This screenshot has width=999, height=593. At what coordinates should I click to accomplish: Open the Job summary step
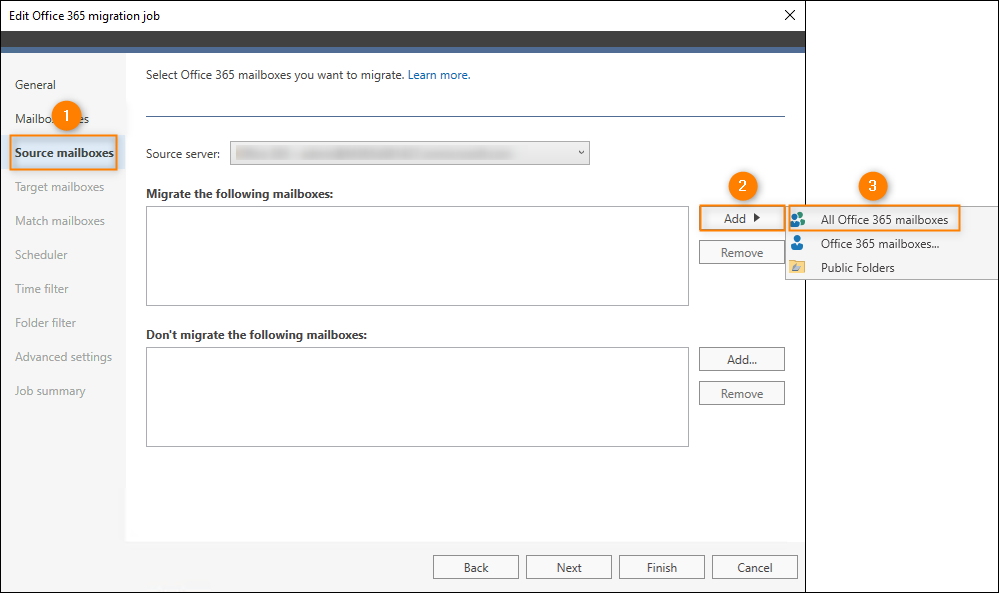[50, 391]
